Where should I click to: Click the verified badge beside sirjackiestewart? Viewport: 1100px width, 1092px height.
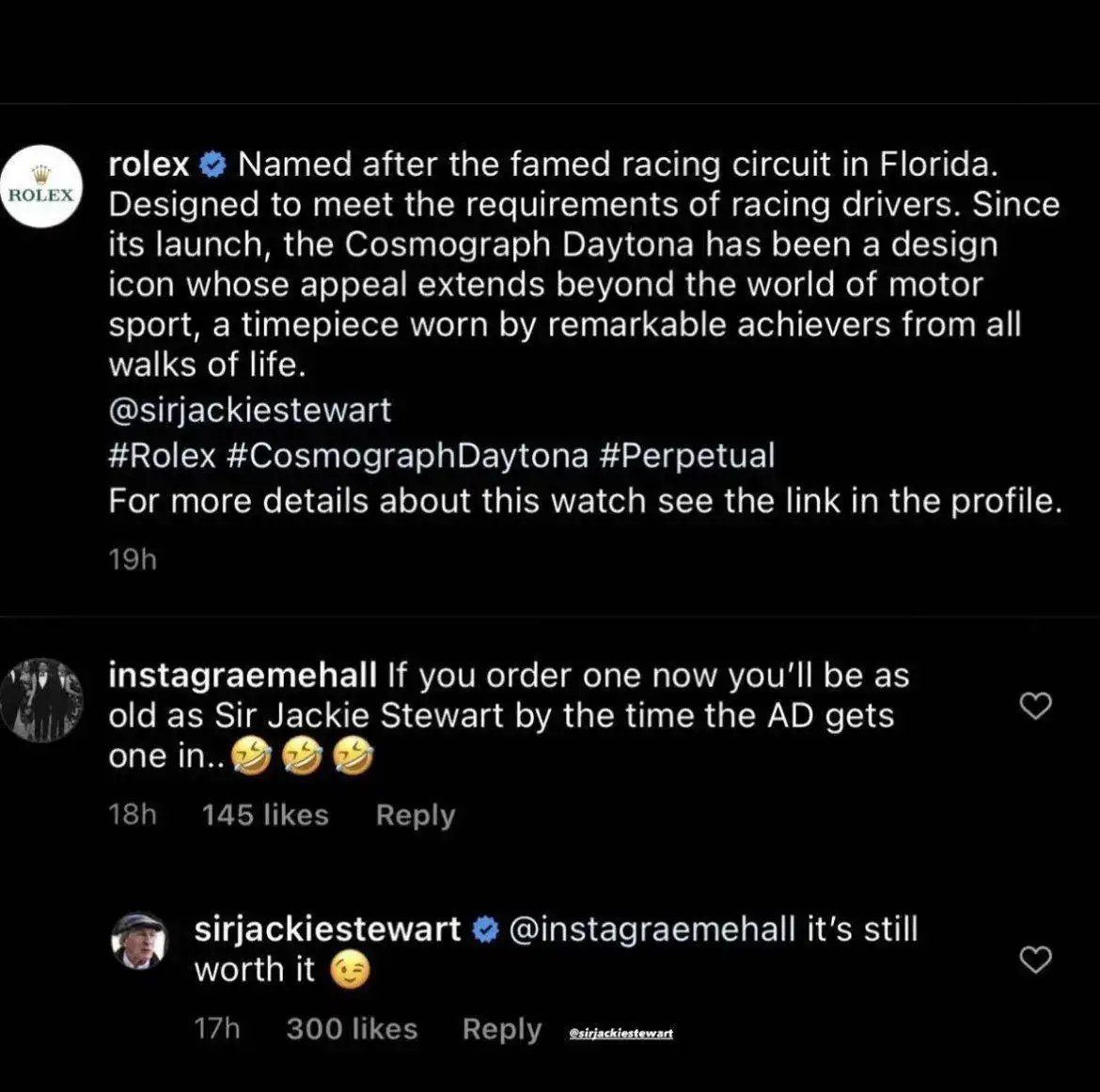pyautogui.click(x=485, y=930)
